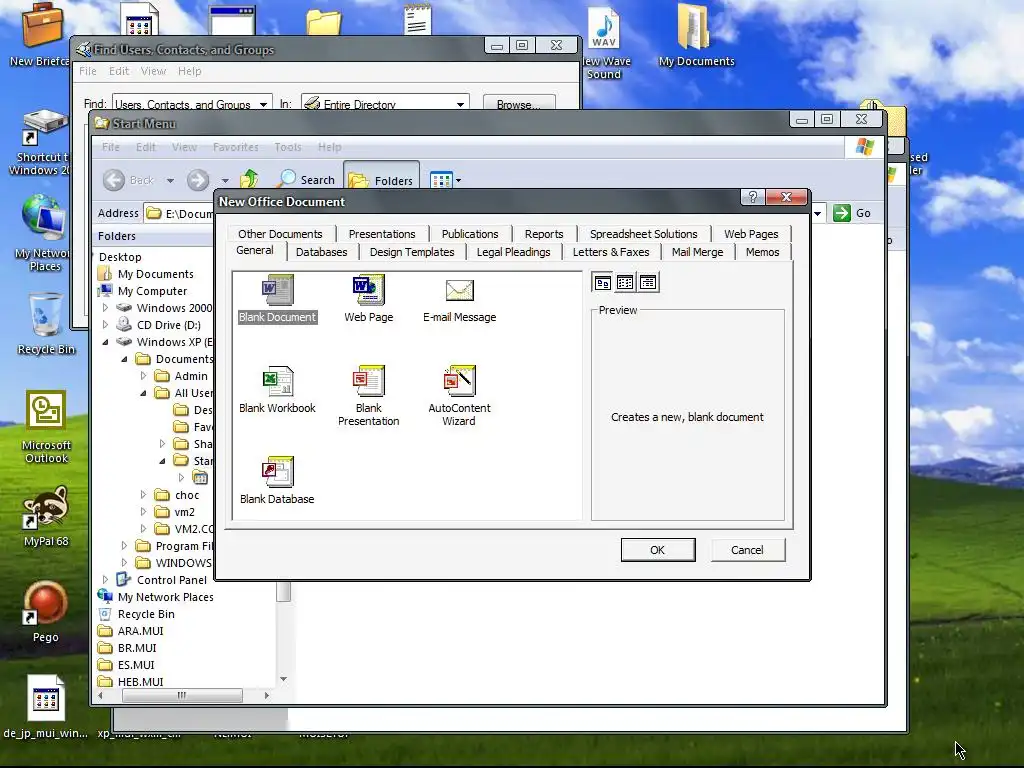The height and width of the screenshot is (768, 1024).
Task: Expand the choc folder node
Action: tap(144, 494)
